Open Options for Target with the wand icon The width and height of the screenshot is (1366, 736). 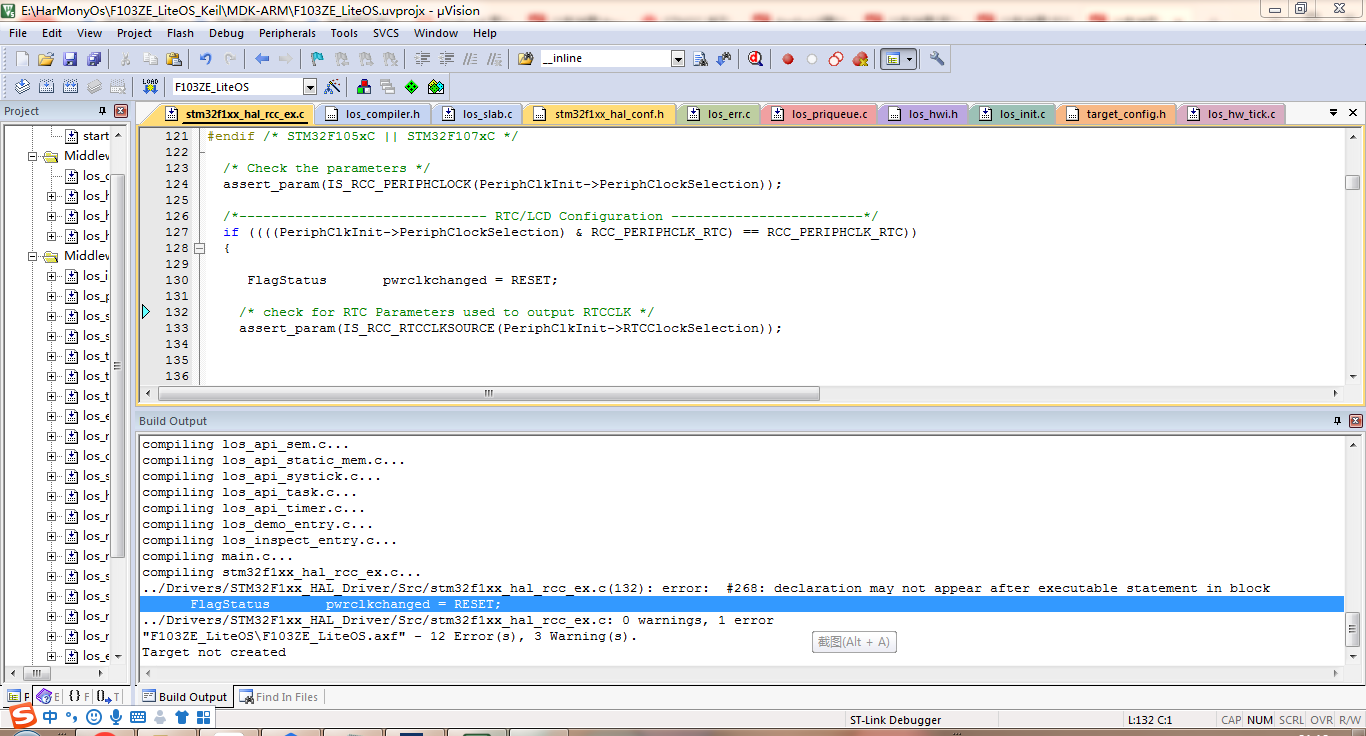(330, 86)
